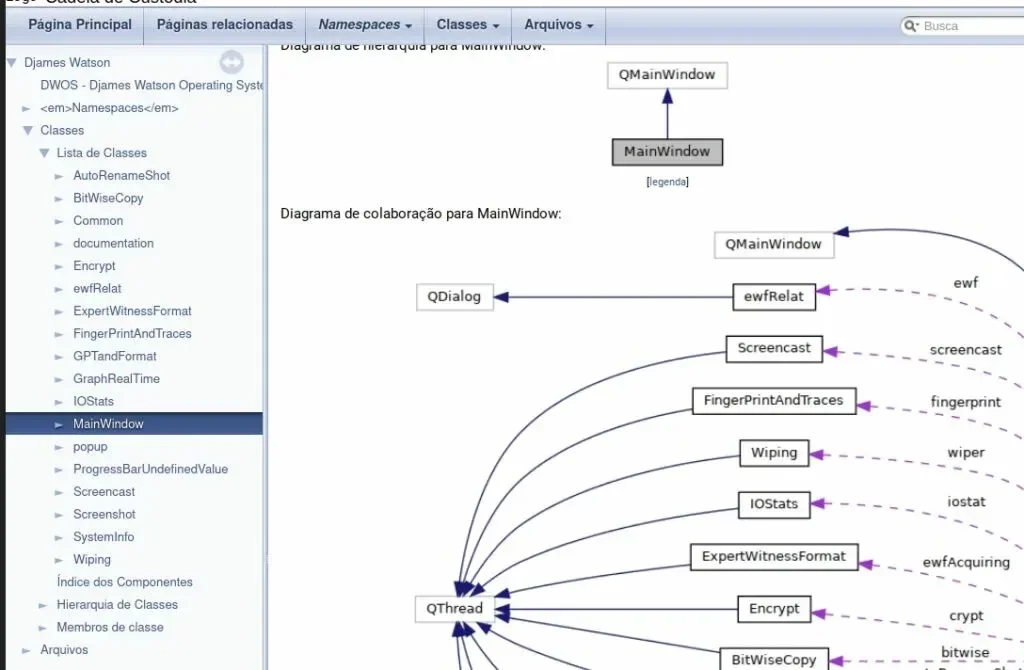Expand the MainWindow tree item arrow
Image resolution: width=1024 pixels, height=670 pixels.
[59, 424]
